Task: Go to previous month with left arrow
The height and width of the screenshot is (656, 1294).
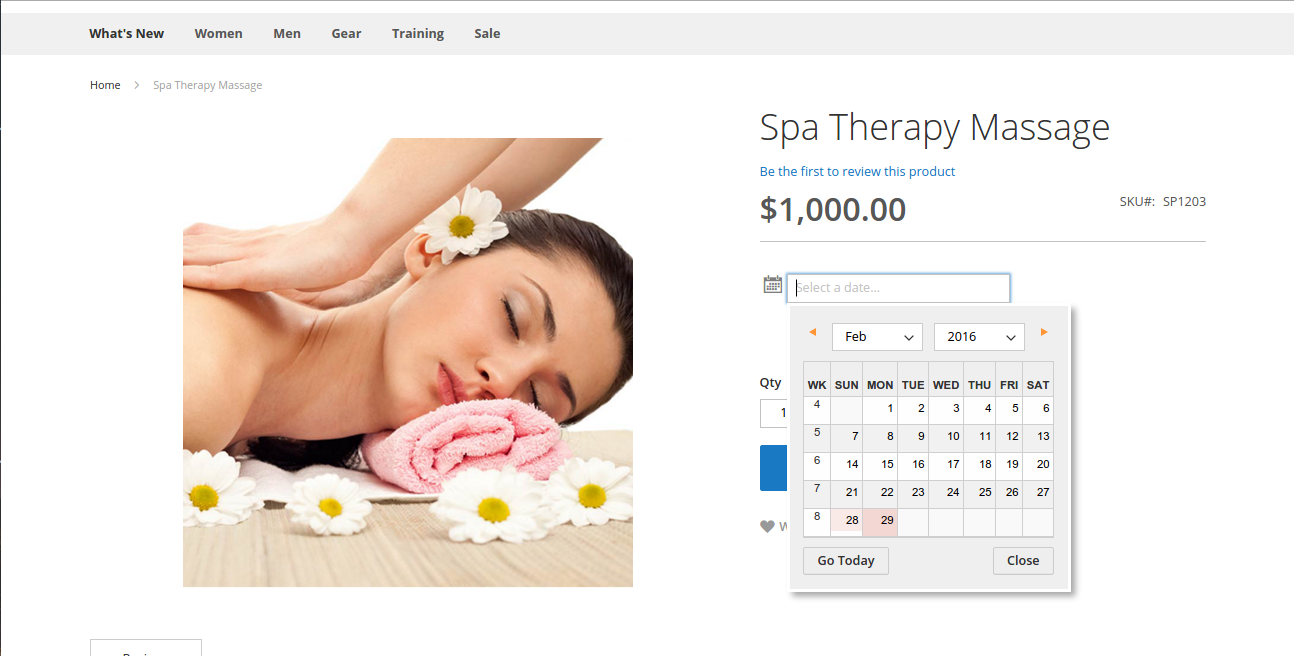Action: click(x=812, y=332)
